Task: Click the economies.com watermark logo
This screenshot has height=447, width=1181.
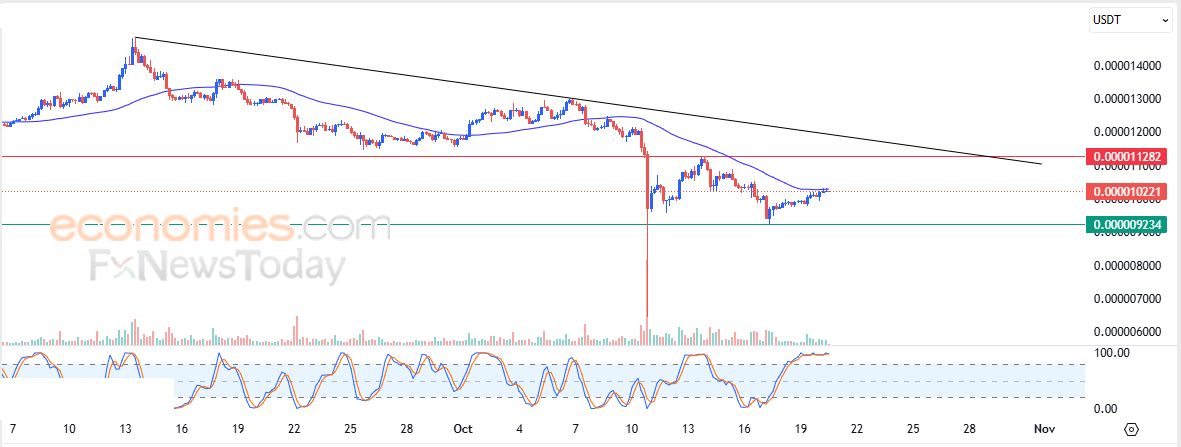Action: [220, 228]
